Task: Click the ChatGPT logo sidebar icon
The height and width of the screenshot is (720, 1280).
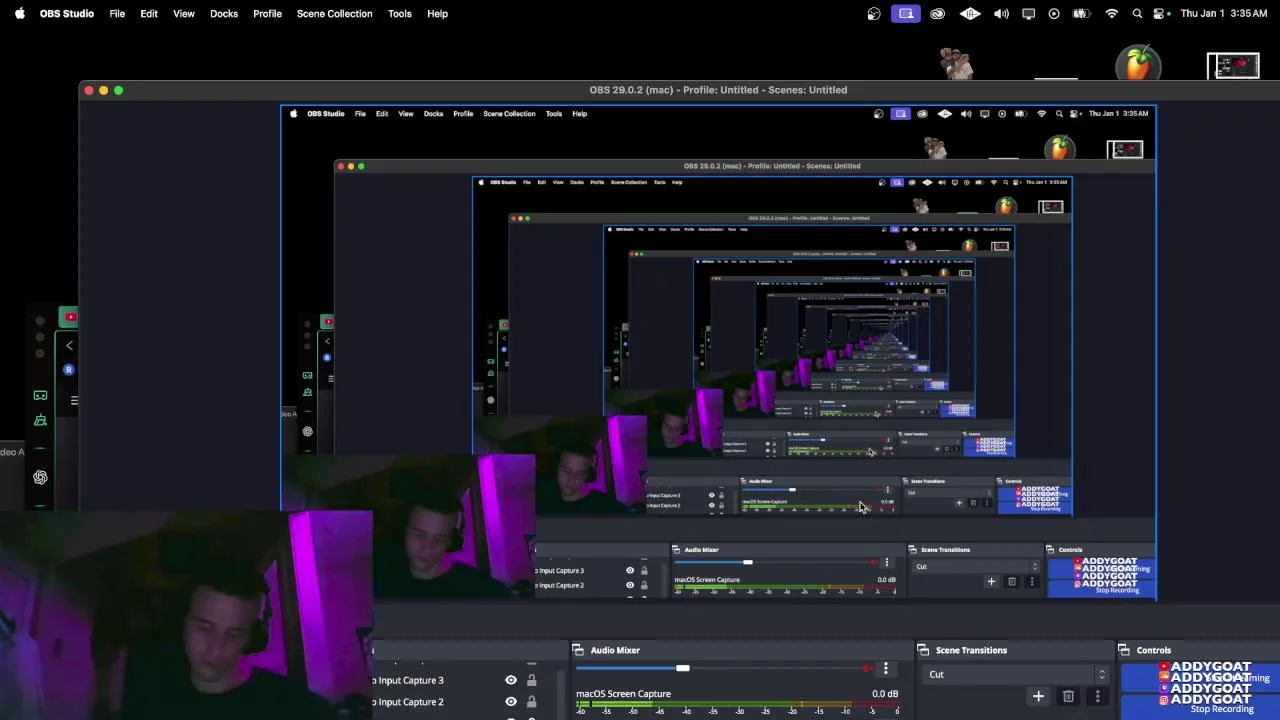Action: tap(40, 477)
